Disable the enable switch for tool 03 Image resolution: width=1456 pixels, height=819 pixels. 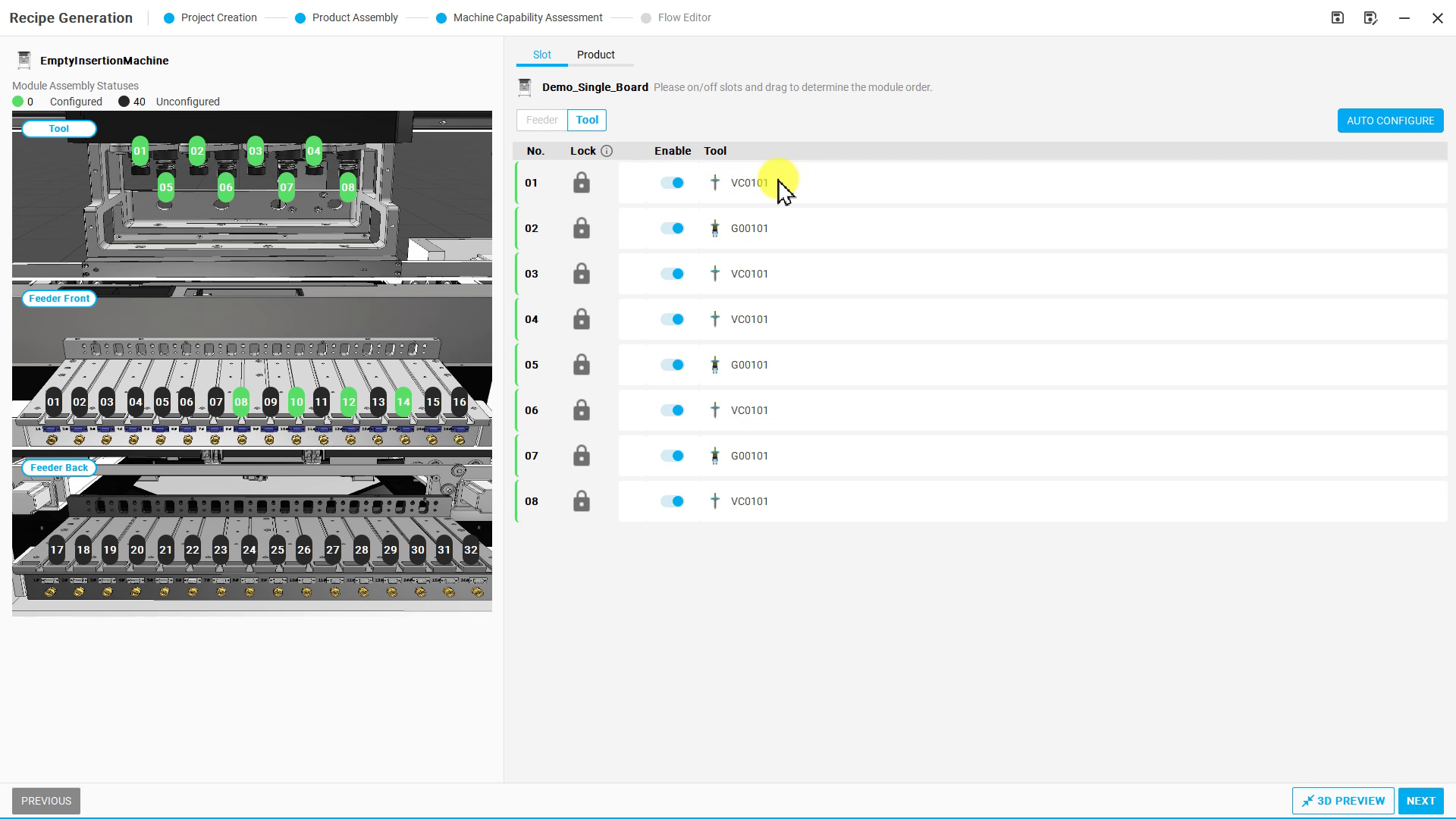[673, 274]
